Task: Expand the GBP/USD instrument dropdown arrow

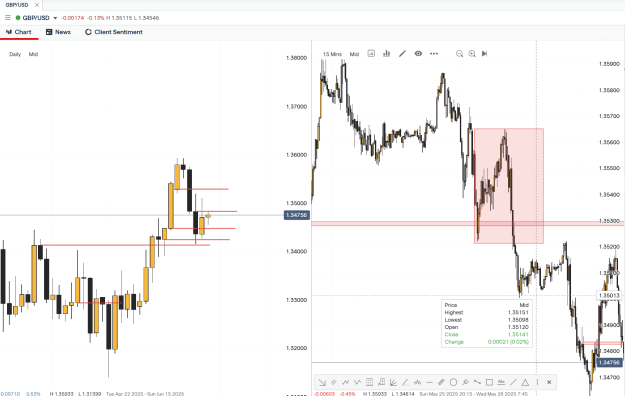Action: tap(55, 18)
